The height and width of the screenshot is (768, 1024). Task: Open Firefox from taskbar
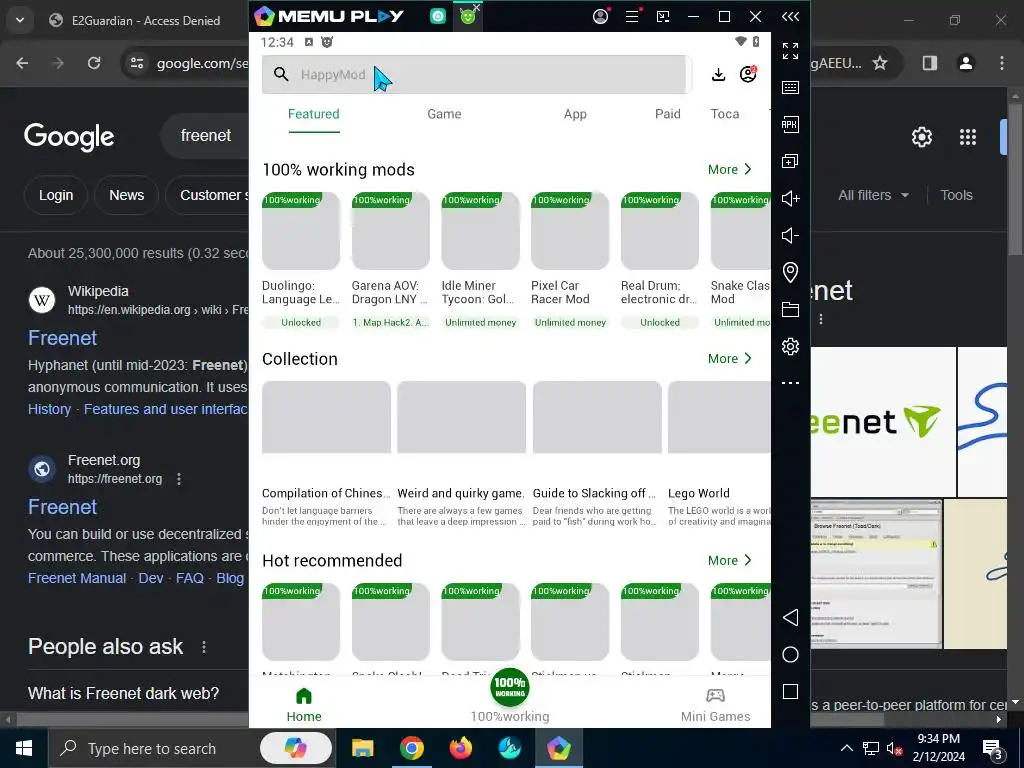(461, 748)
